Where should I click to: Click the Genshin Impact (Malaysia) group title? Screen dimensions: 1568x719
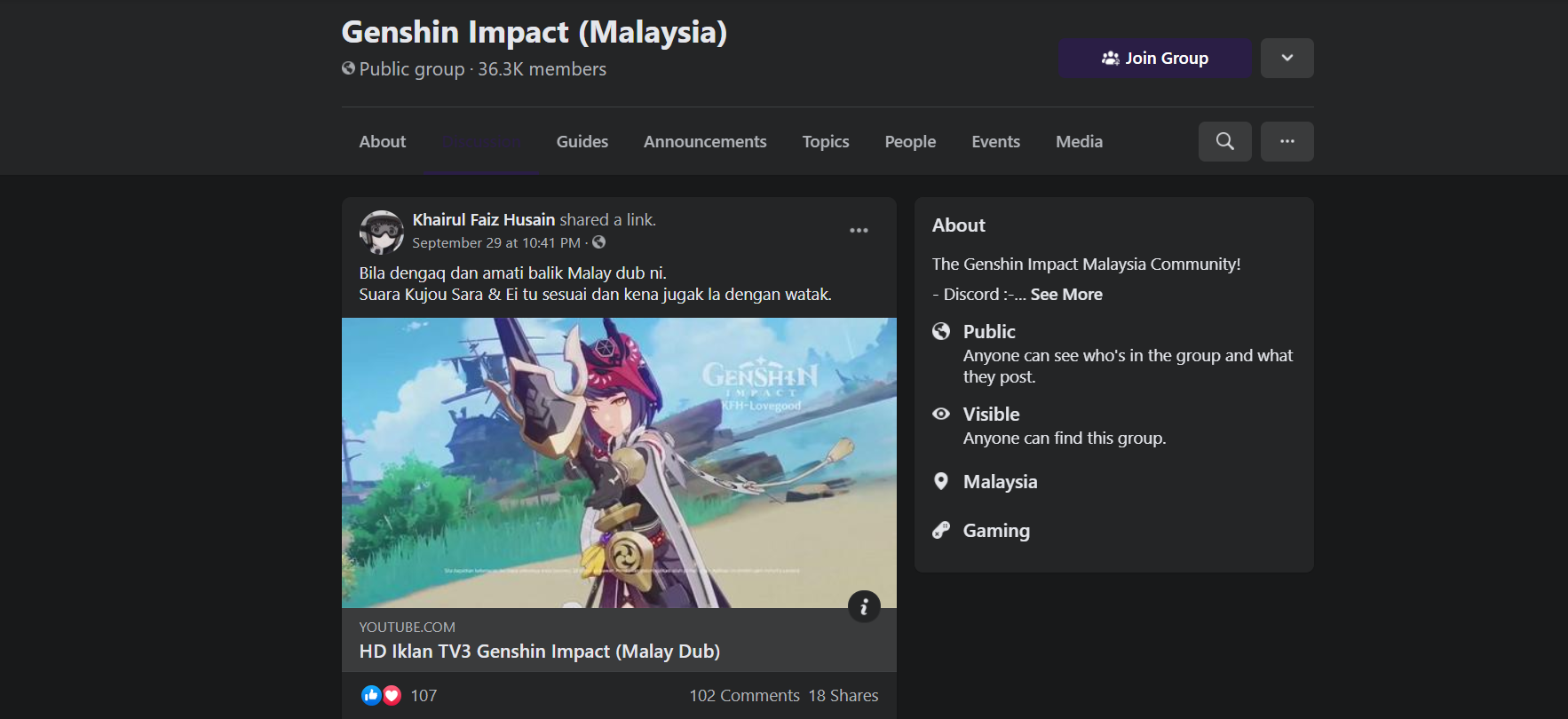click(x=535, y=33)
